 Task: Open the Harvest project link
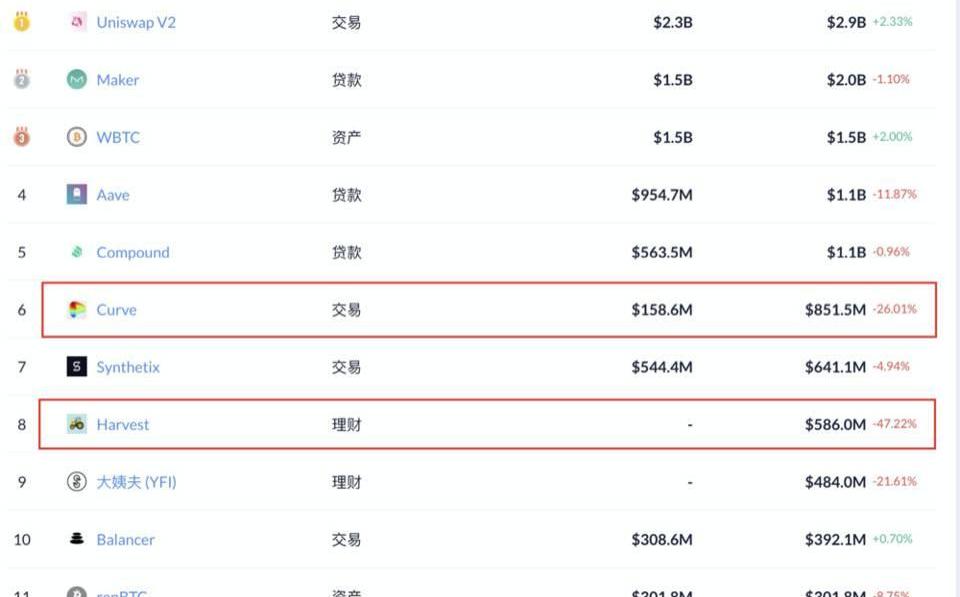point(122,424)
